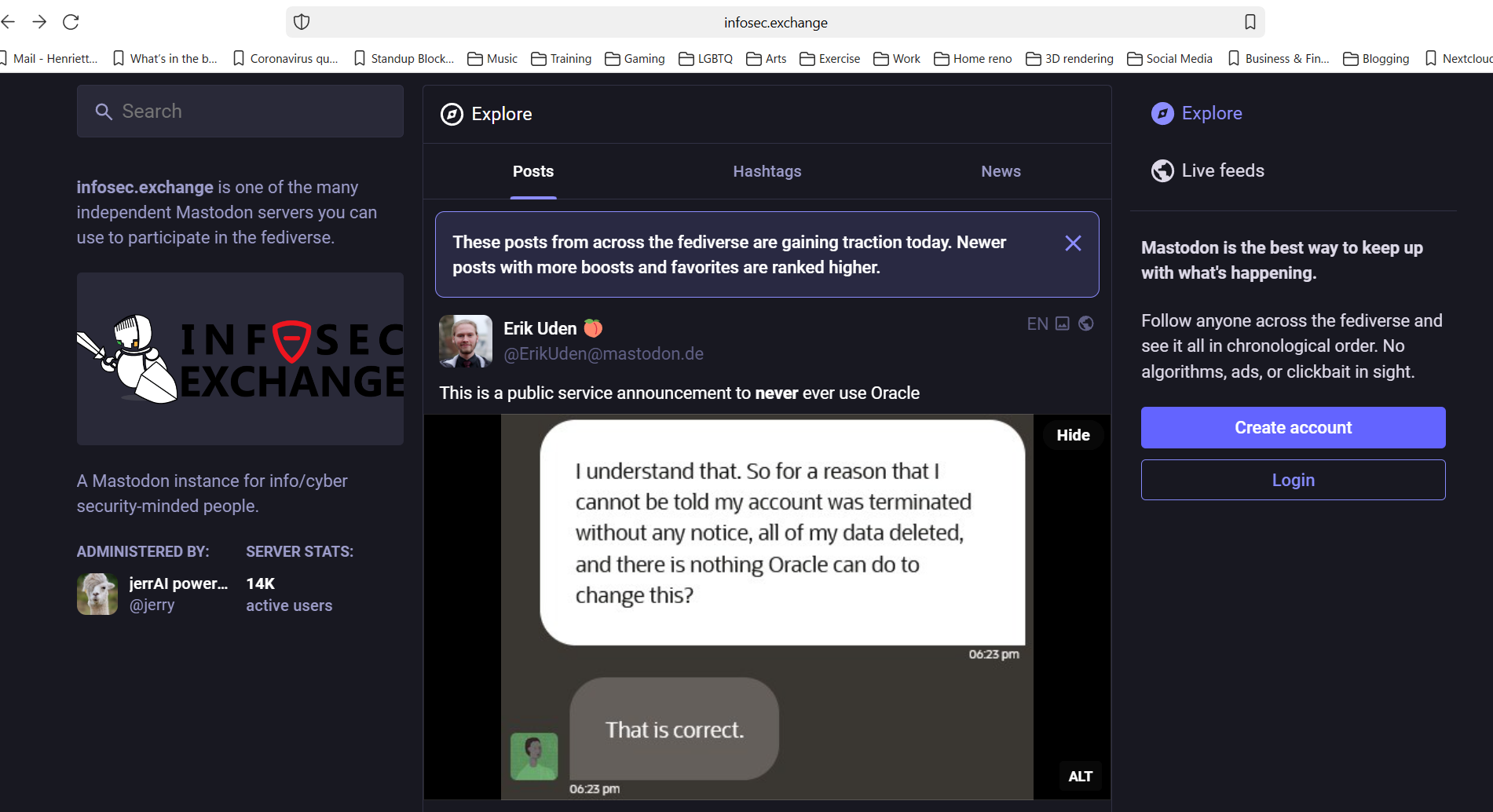The width and height of the screenshot is (1493, 812).
Task: Dismiss the trending posts info banner
Action: tap(1073, 243)
